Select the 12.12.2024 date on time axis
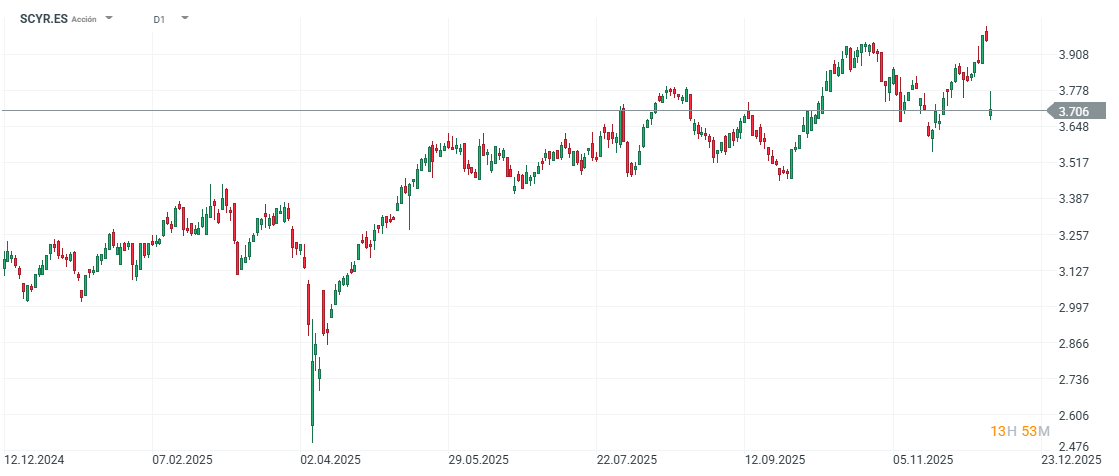Image resolution: width=1119 pixels, height=476 pixels. pyautogui.click(x=33, y=460)
